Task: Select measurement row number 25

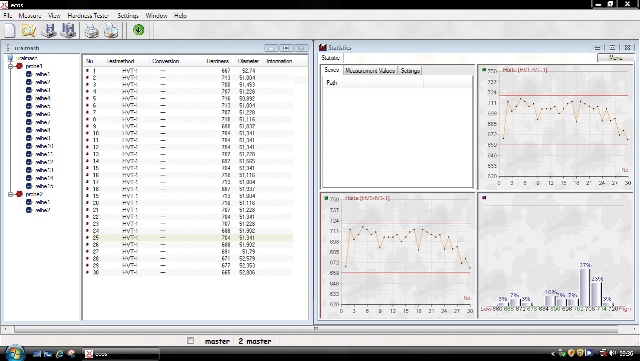Action: pos(188,238)
